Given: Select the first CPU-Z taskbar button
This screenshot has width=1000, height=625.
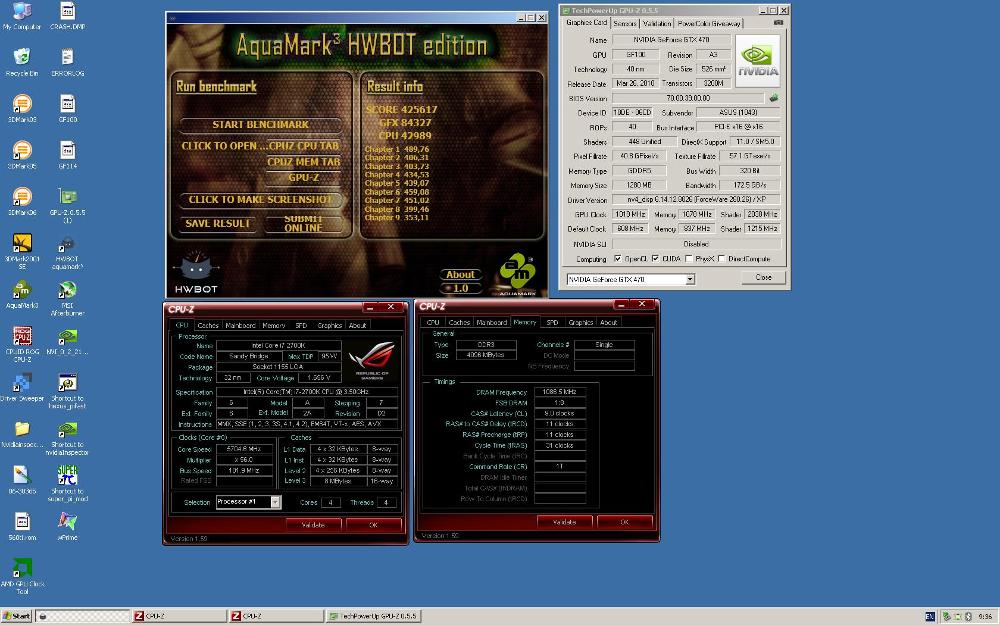Looking at the screenshot, I should (179, 616).
